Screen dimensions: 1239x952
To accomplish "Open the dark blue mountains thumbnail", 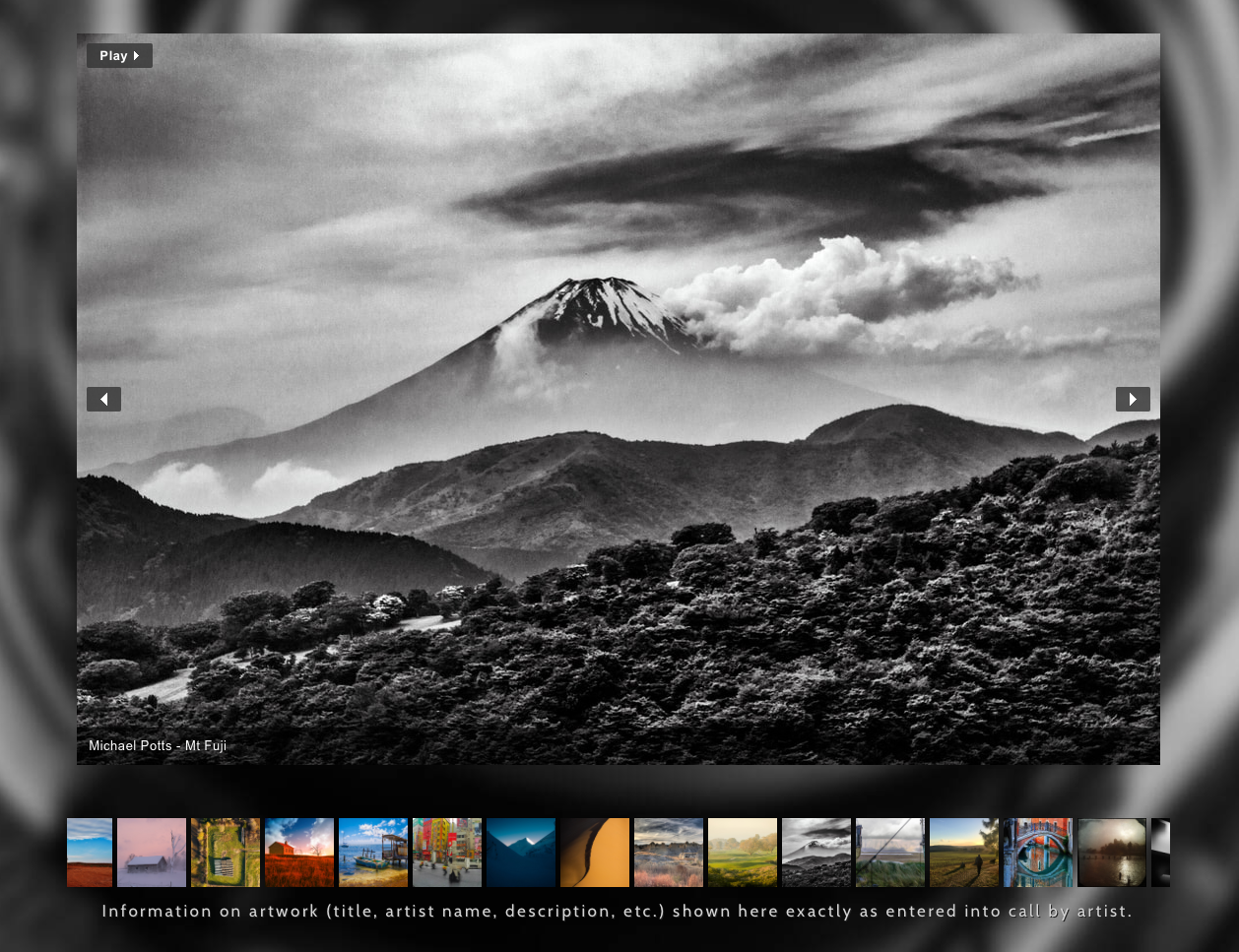I will [520, 852].
